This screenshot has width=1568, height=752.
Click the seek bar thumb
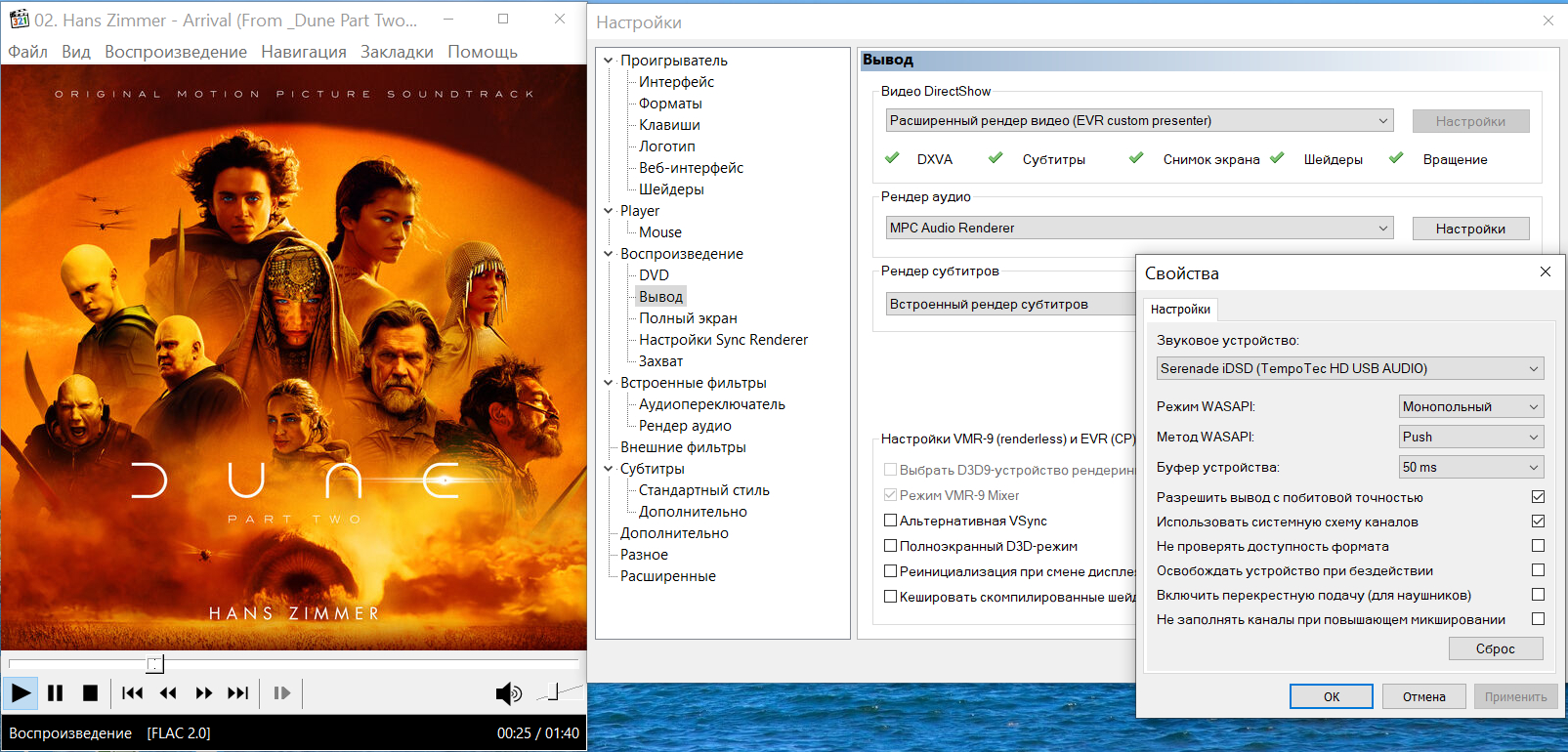(x=155, y=664)
